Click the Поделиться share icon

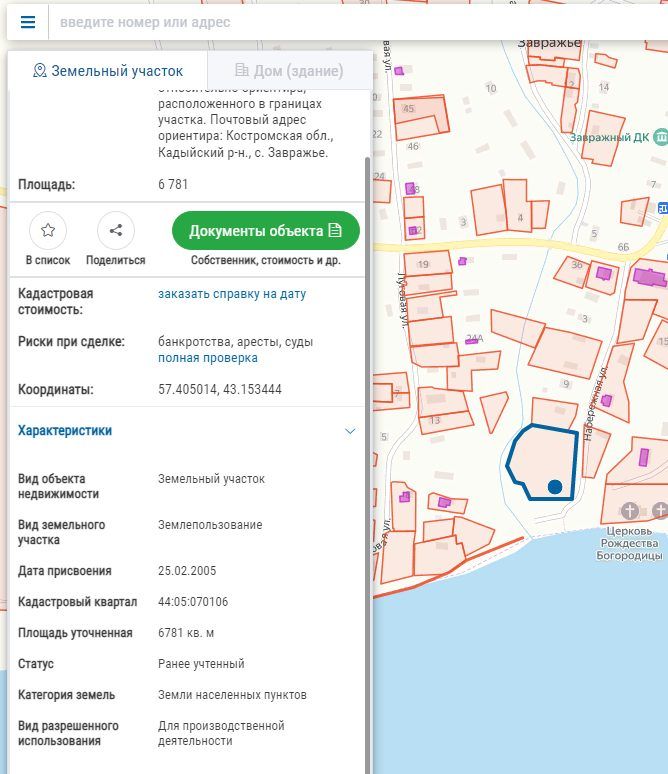116,230
